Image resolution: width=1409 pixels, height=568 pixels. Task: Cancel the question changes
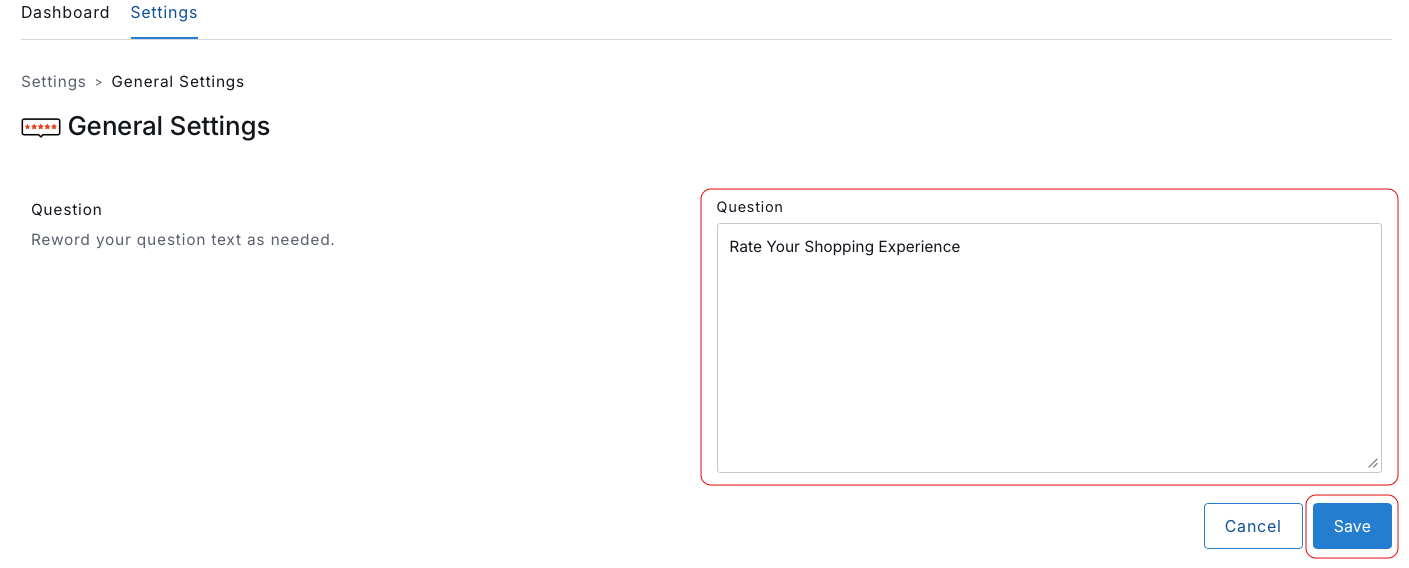click(x=1253, y=526)
